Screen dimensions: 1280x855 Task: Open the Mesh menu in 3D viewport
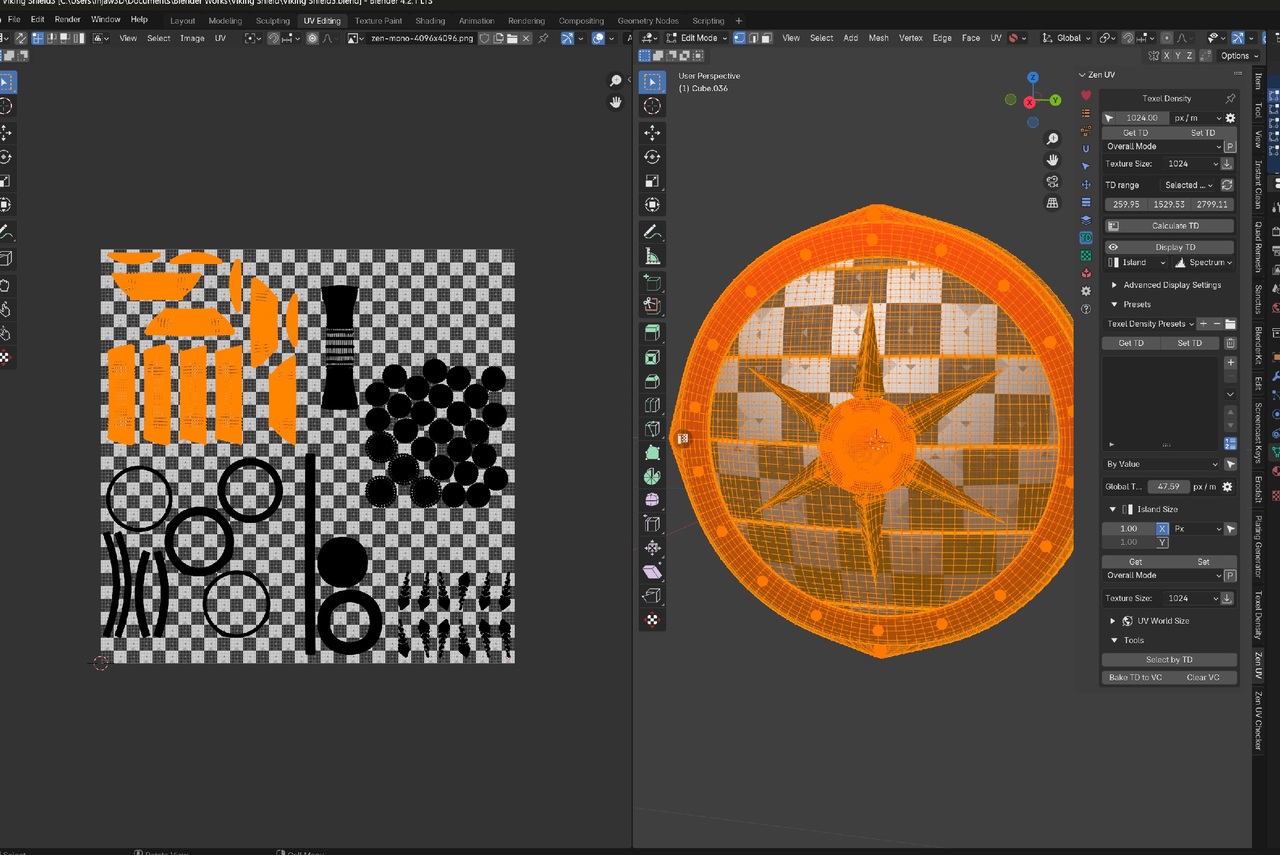878,38
